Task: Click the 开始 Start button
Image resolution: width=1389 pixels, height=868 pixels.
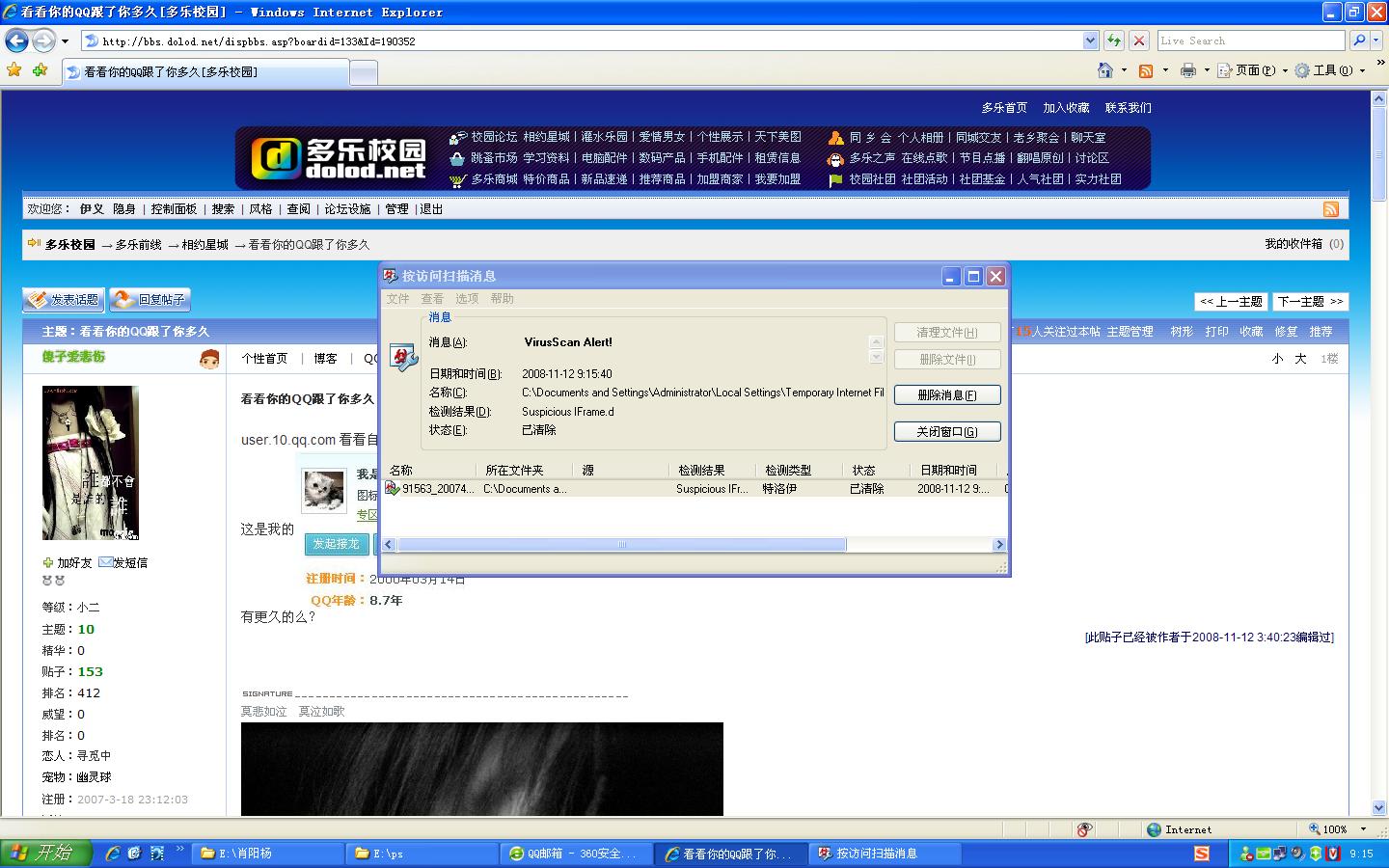Action: tap(45, 853)
